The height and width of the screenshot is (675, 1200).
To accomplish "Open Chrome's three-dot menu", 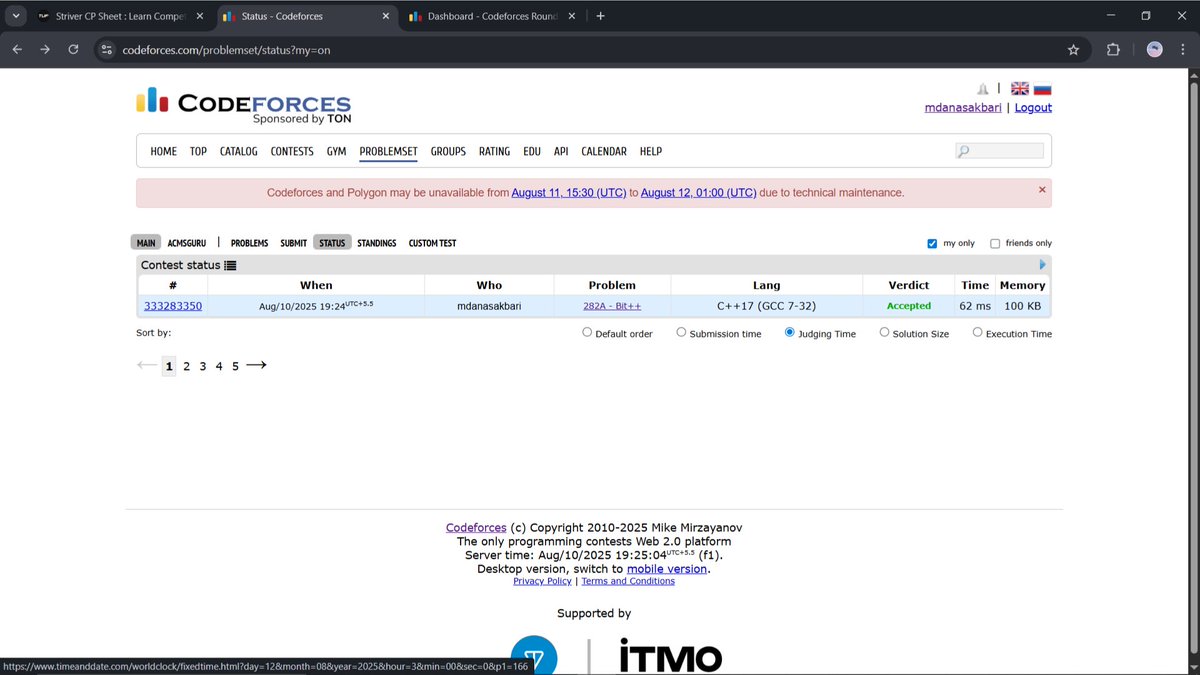I will [1182, 49].
